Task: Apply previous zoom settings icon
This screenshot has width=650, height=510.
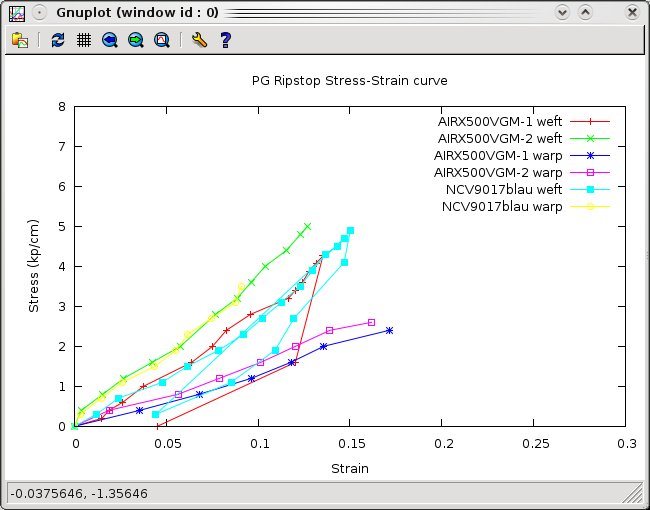Action: [x=110, y=40]
